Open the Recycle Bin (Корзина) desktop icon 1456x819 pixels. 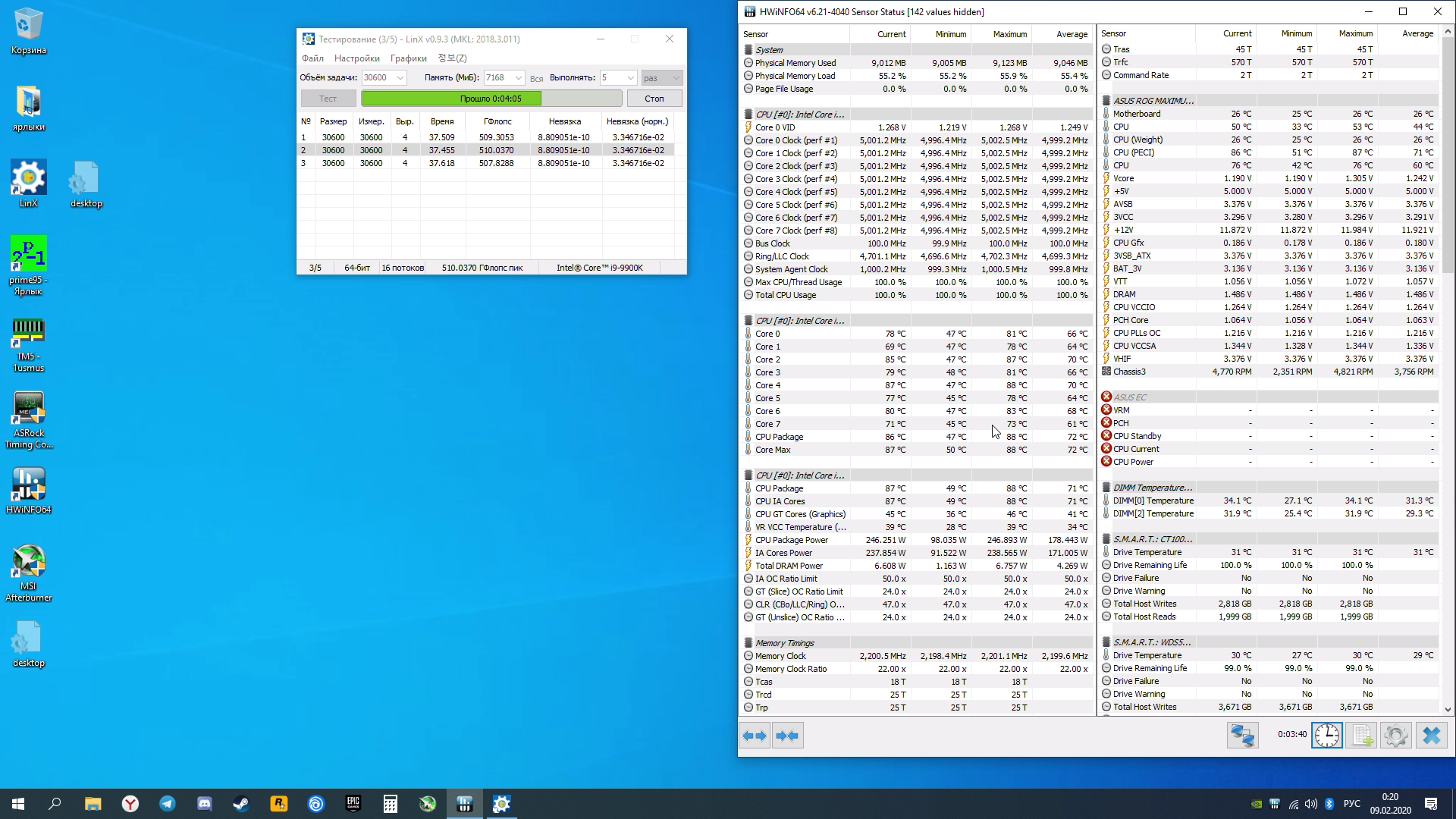[x=28, y=30]
